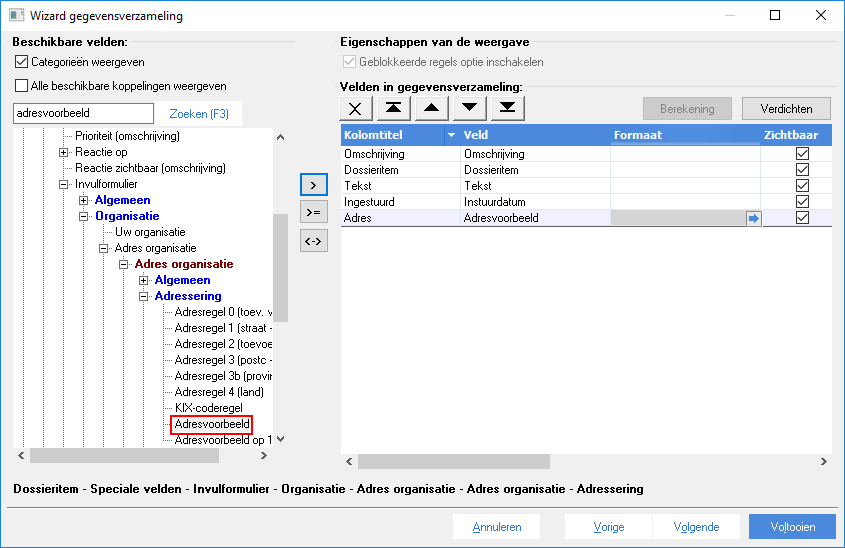Click the move down arrow icon
Screen dimensions: 845x548
[x=469, y=108]
